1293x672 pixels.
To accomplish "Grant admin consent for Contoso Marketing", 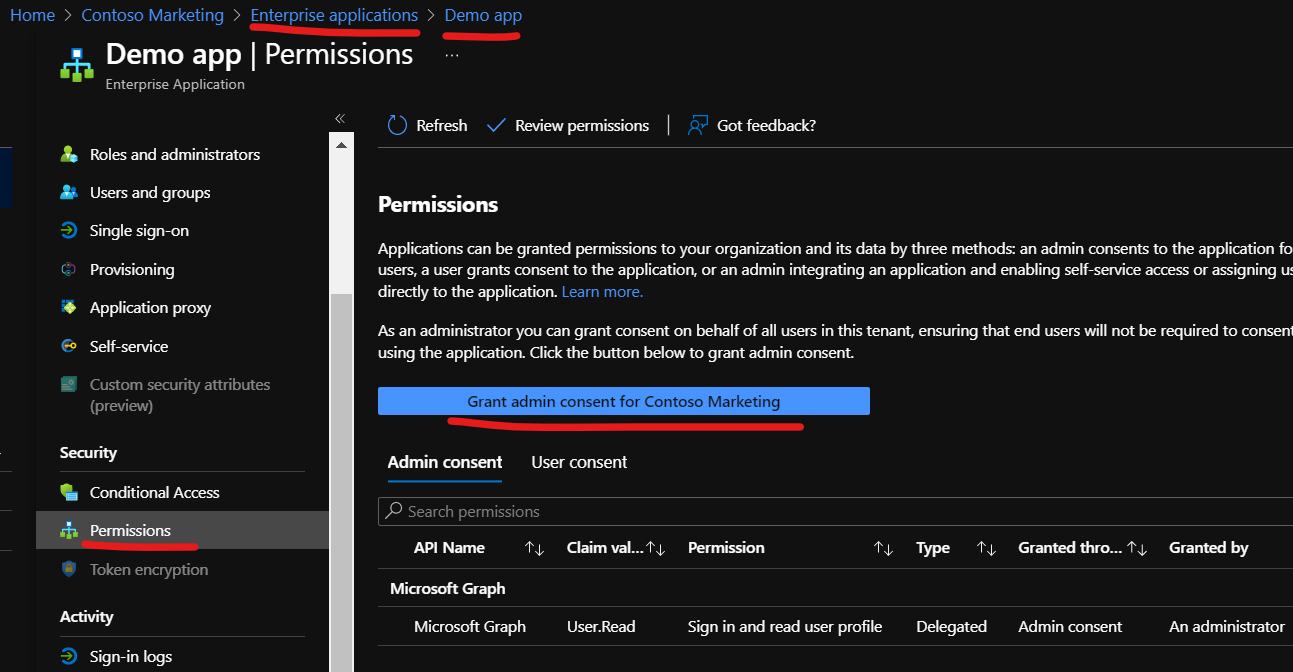I will [624, 401].
